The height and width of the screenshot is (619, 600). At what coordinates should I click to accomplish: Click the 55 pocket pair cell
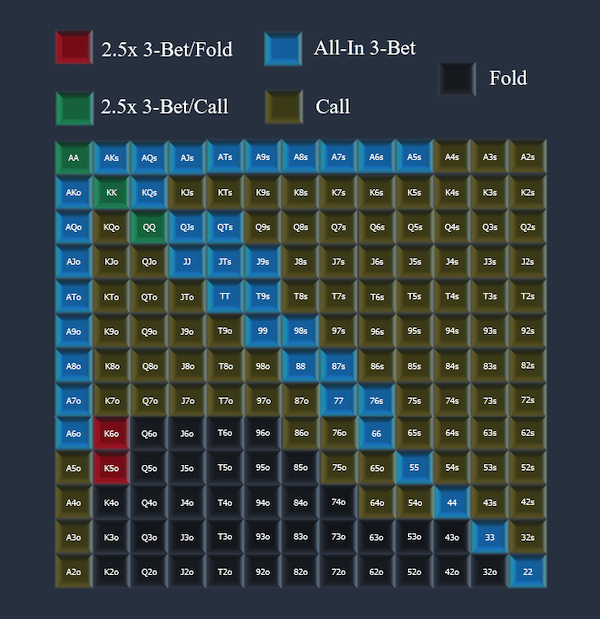pos(414,468)
